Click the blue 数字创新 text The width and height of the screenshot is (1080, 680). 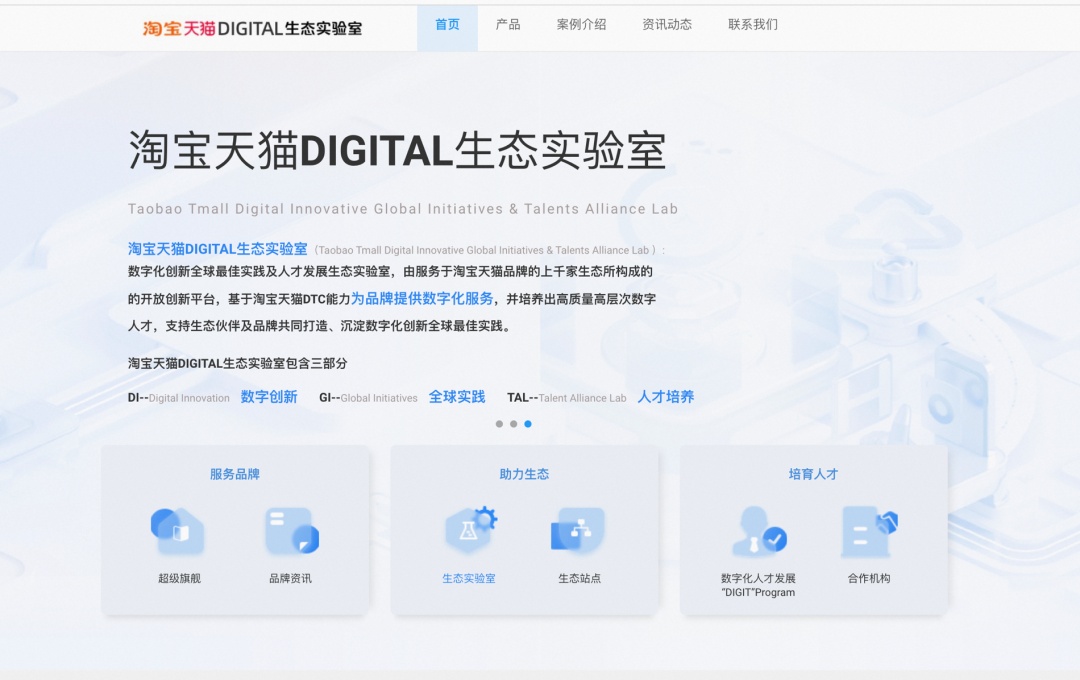[269, 397]
